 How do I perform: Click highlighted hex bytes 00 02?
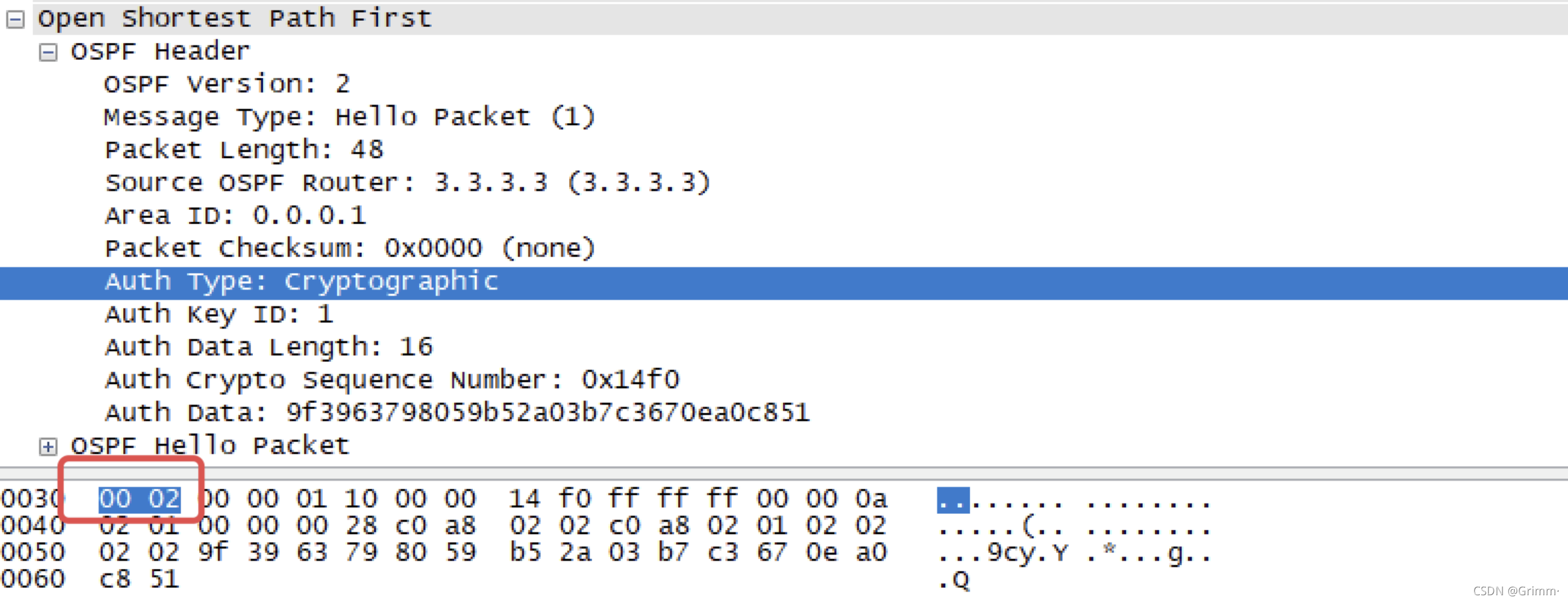point(140,499)
